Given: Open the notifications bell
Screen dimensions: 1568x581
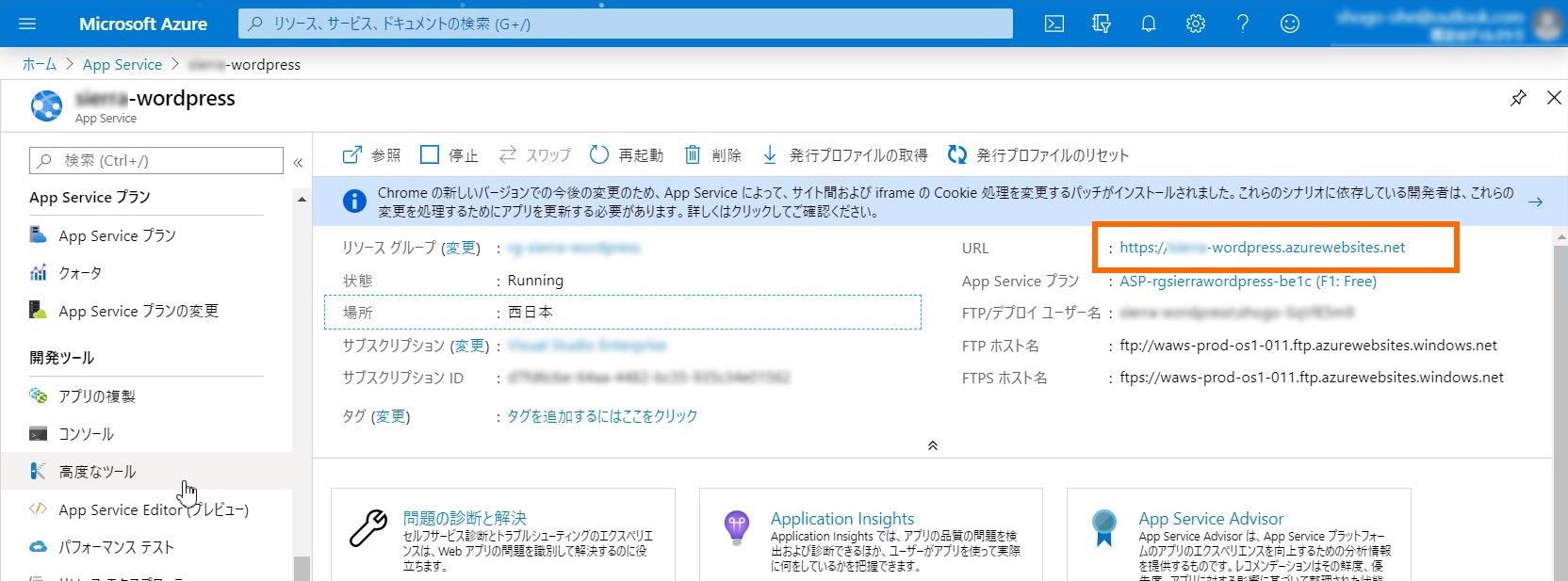Looking at the screenshot, I should (x=1149, y=24).
